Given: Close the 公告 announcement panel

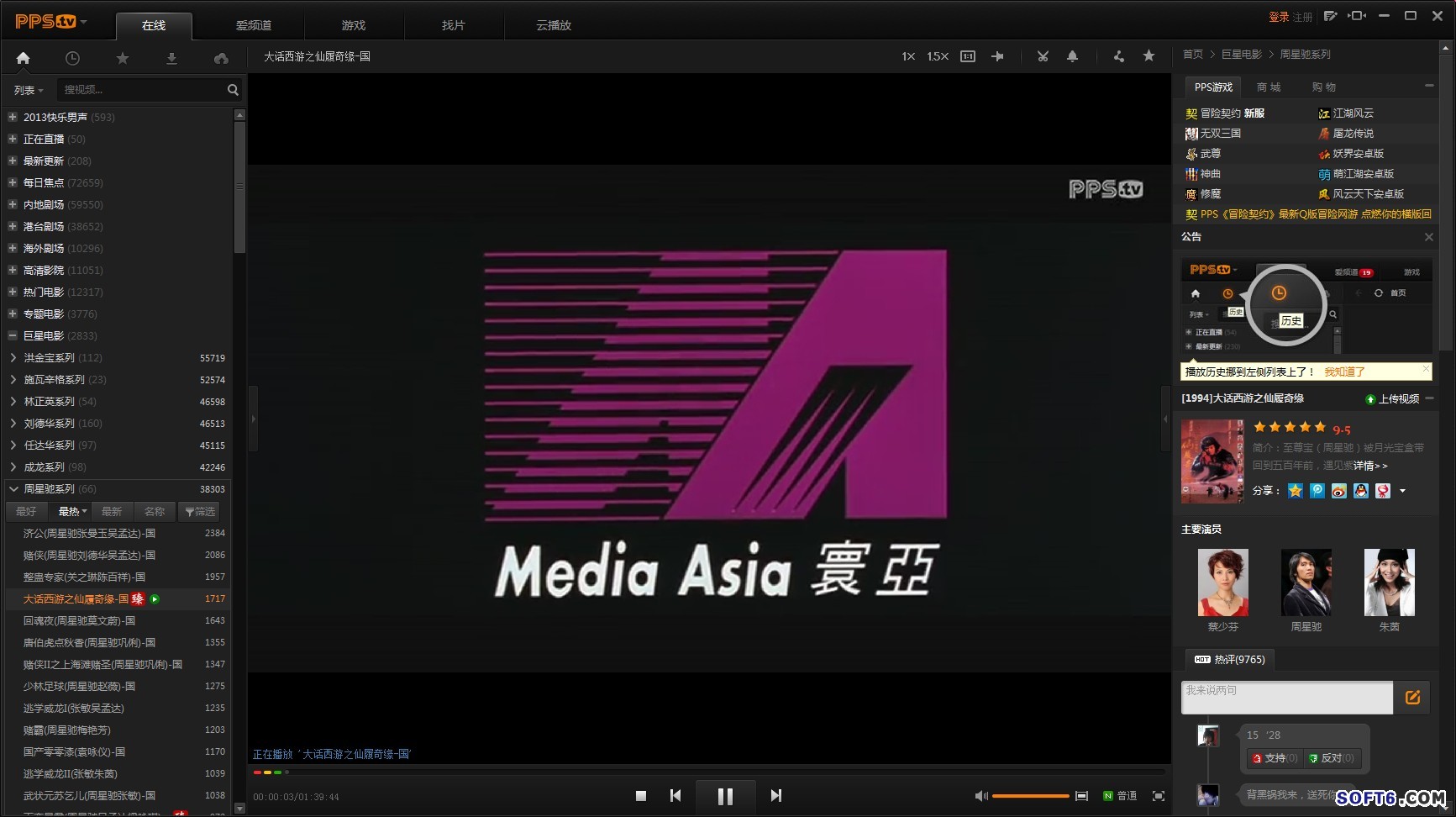Looking at the screenshot, I should pyautogui.click(x=1429, y=237).
